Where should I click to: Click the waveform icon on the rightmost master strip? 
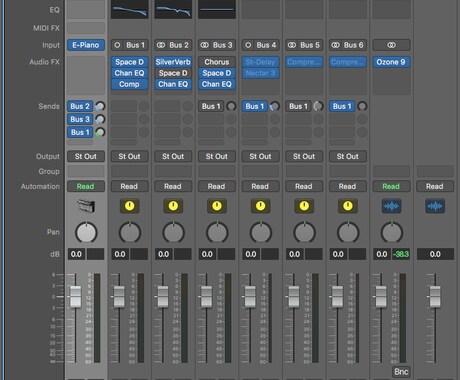[435, 206]
